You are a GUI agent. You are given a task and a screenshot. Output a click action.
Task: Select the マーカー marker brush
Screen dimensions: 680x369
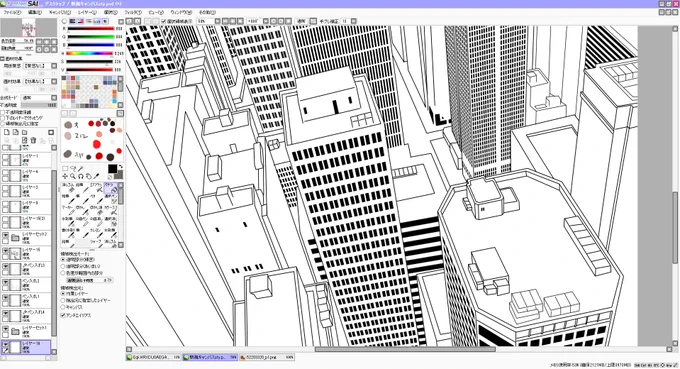click(68, 211)
